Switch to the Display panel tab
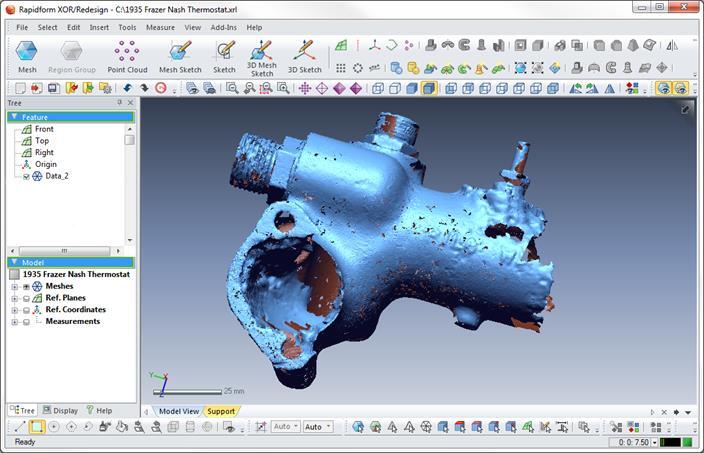Screen dimensions: 704x453 [61, 410]
